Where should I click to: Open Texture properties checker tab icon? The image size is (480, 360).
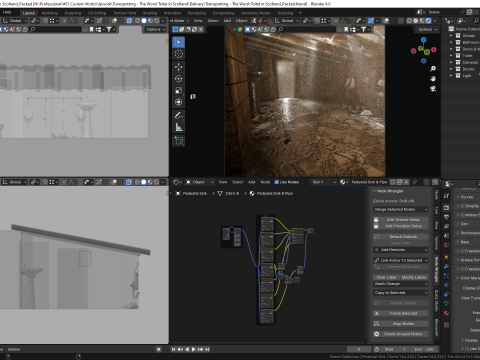pos(446,325)
